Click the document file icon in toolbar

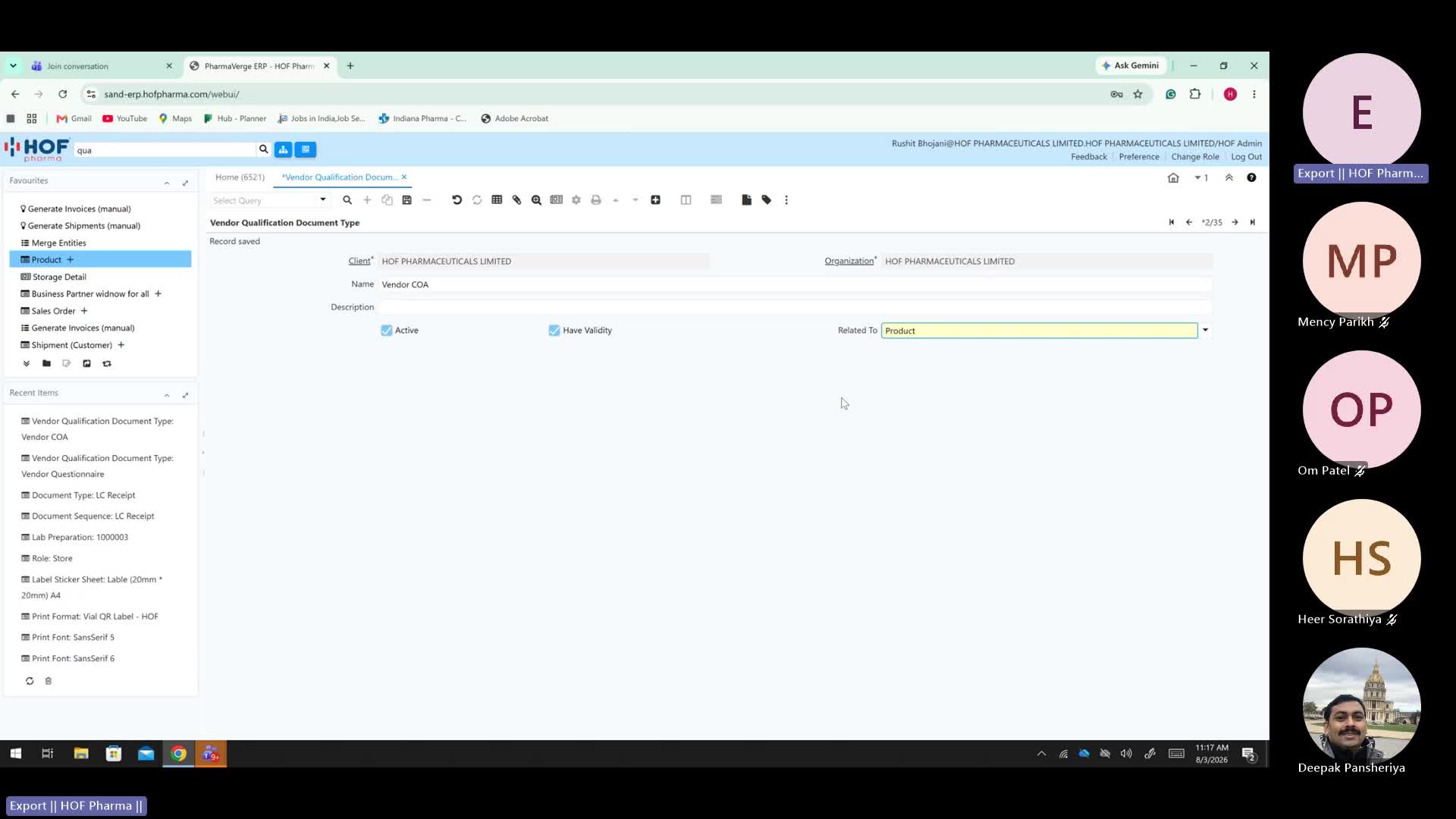[x=747, y=200]
